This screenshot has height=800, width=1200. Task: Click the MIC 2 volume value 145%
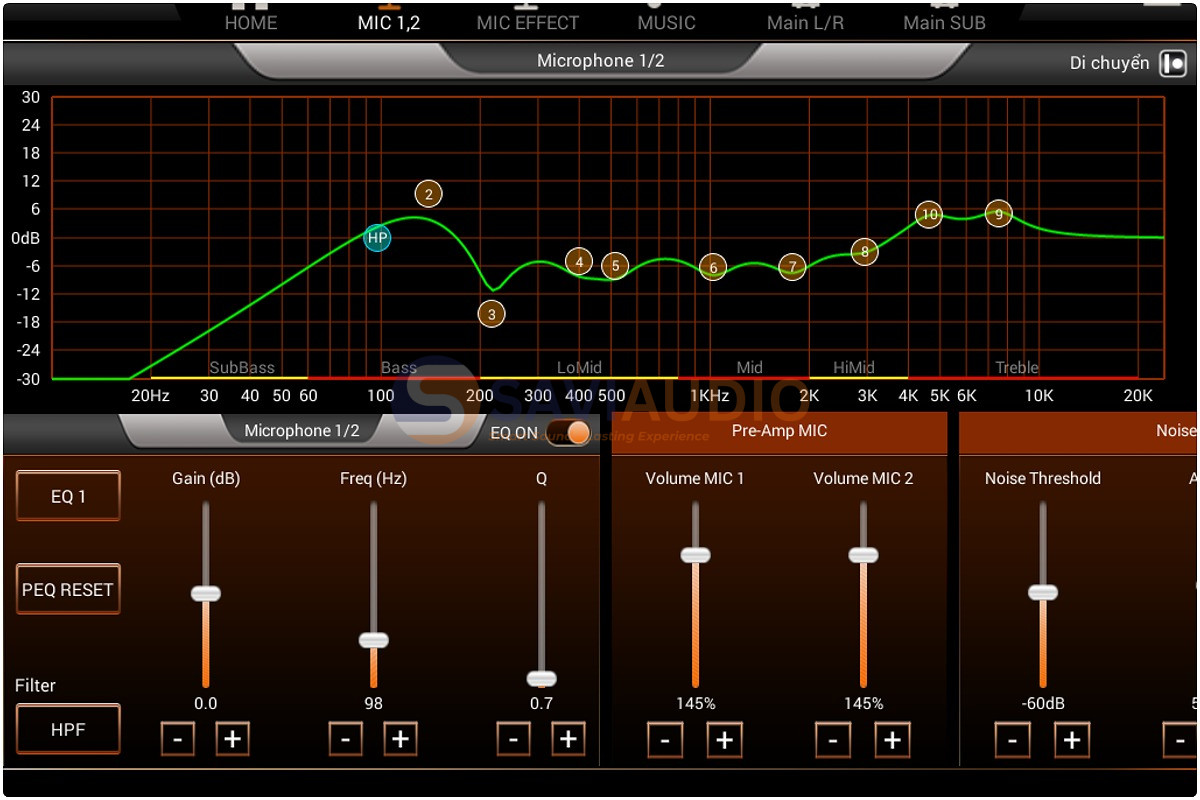point(863,703)
